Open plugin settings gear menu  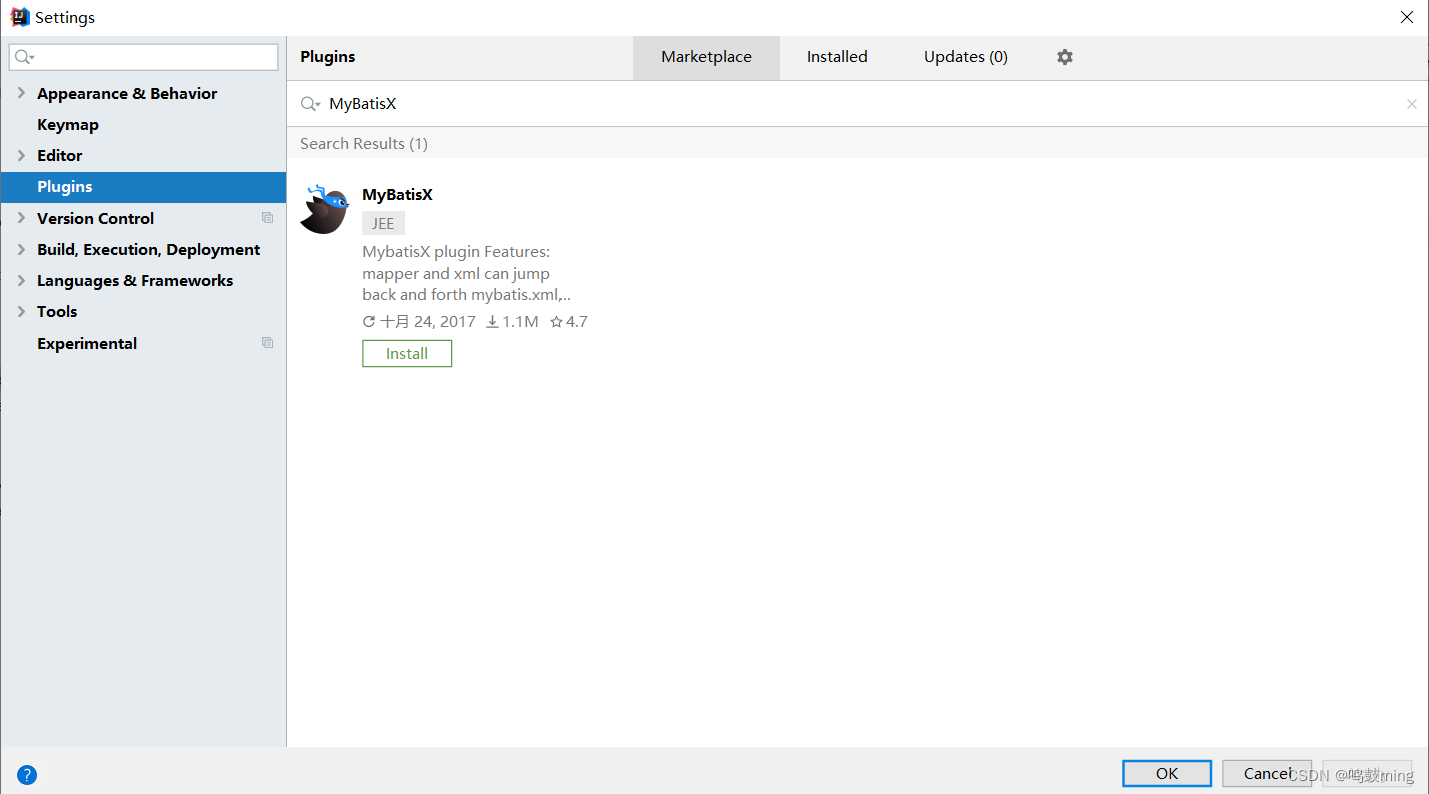click(x=1065, y=57)
